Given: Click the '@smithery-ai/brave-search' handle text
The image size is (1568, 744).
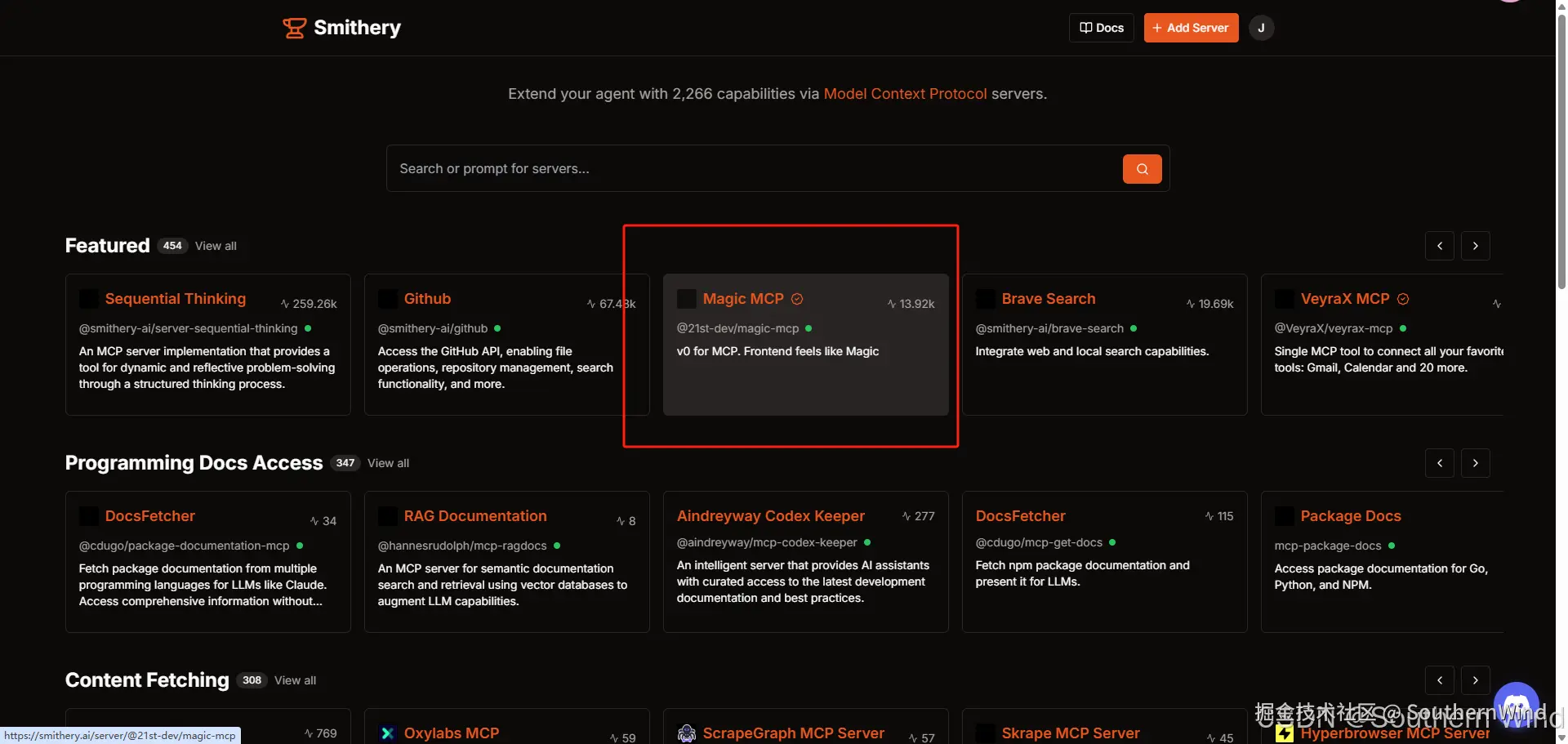Looking at the screenshot, I should click(1049, 328).
